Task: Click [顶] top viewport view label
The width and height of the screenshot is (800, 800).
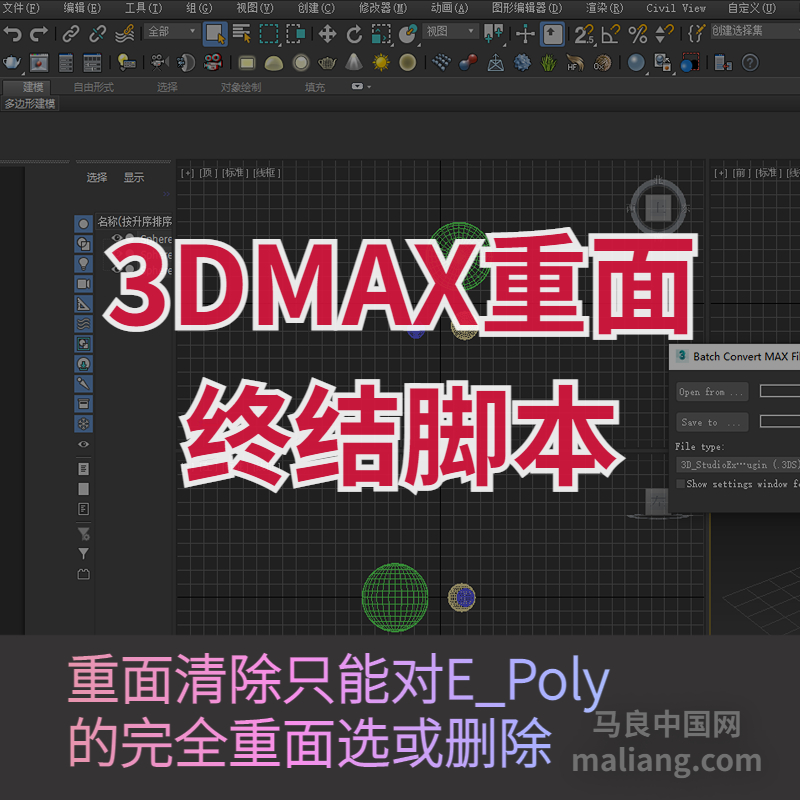Action: pyautogui.click(x=208, y=173)
